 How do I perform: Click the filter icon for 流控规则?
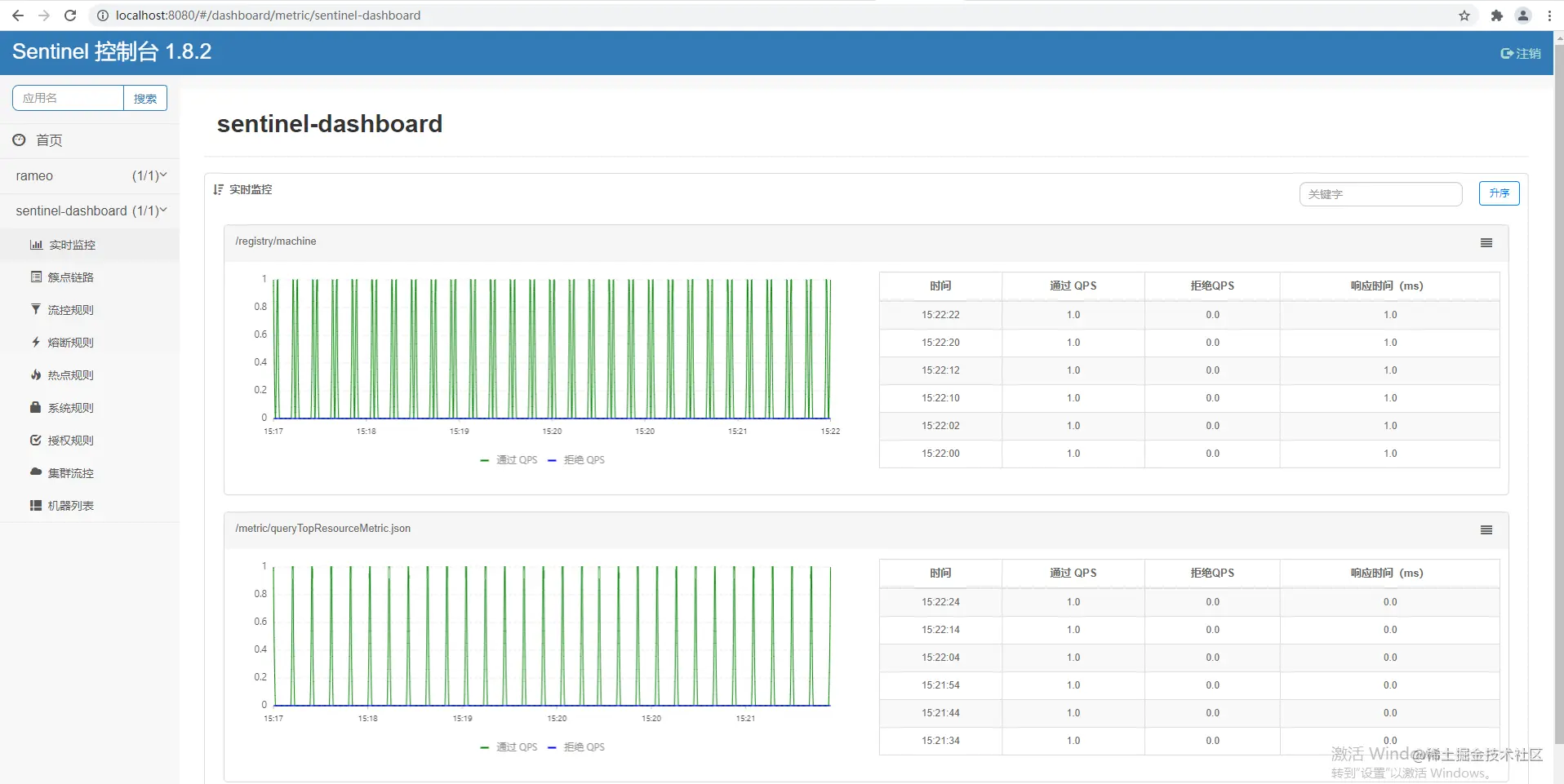pos(36,309)
